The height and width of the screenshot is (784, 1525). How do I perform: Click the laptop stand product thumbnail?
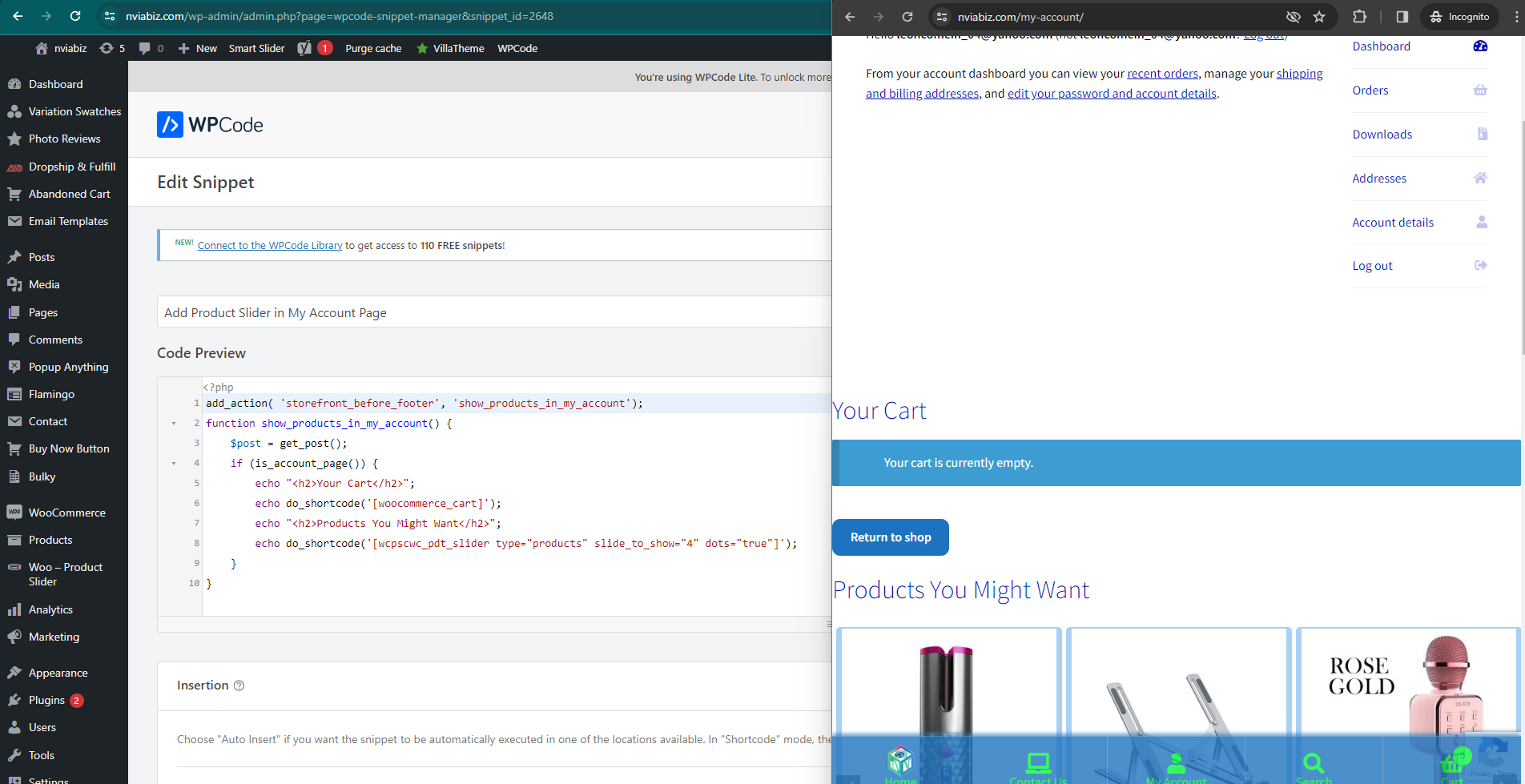(1178, 705)
